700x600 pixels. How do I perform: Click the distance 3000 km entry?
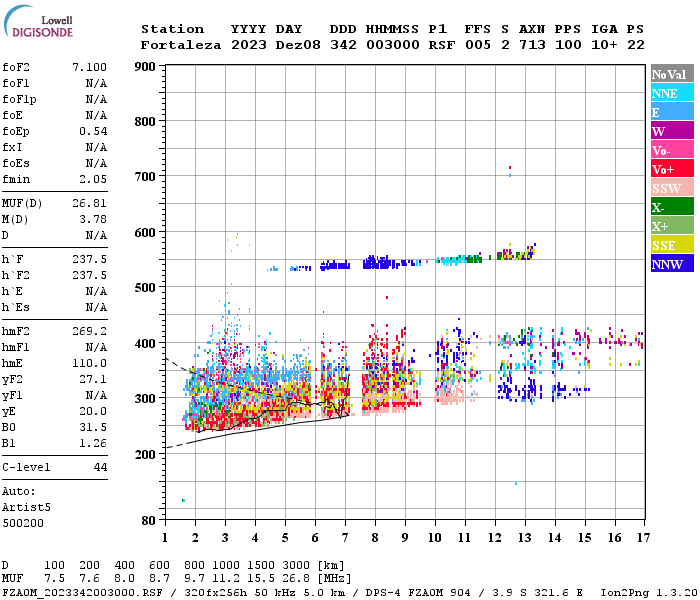(296, 566)
